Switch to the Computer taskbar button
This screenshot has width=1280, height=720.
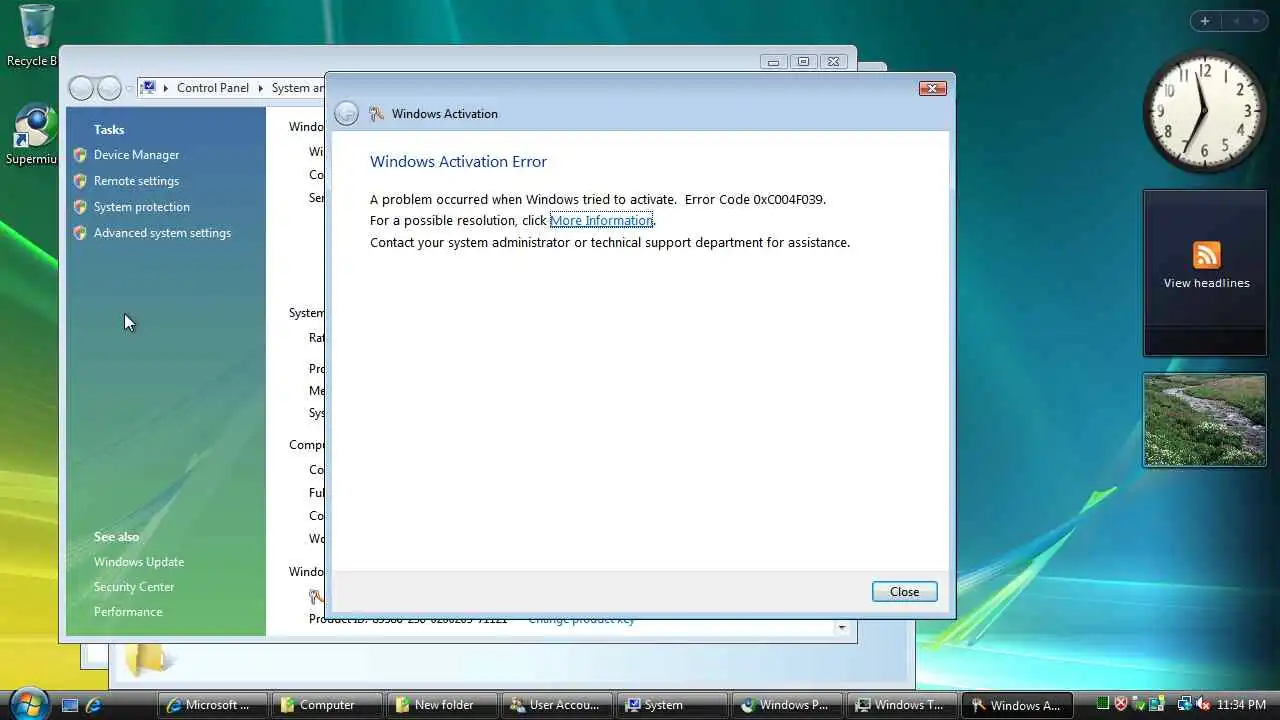coord(328,705)
